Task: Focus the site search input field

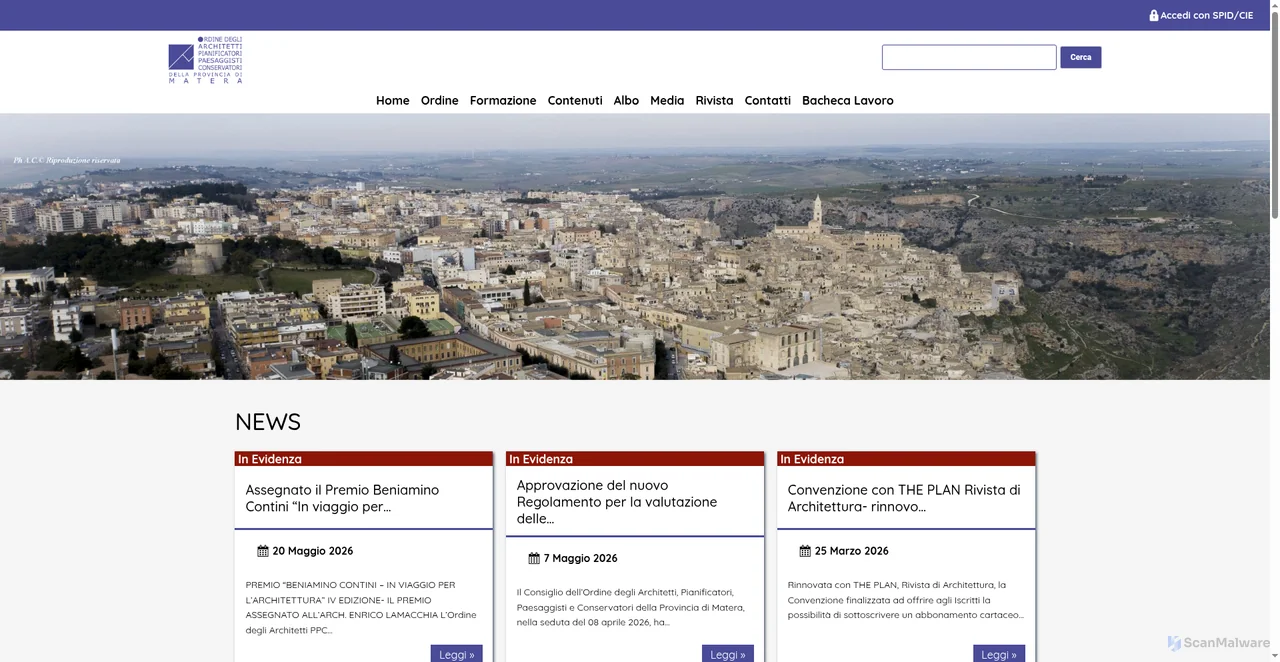Action: (x=969, y=57)
